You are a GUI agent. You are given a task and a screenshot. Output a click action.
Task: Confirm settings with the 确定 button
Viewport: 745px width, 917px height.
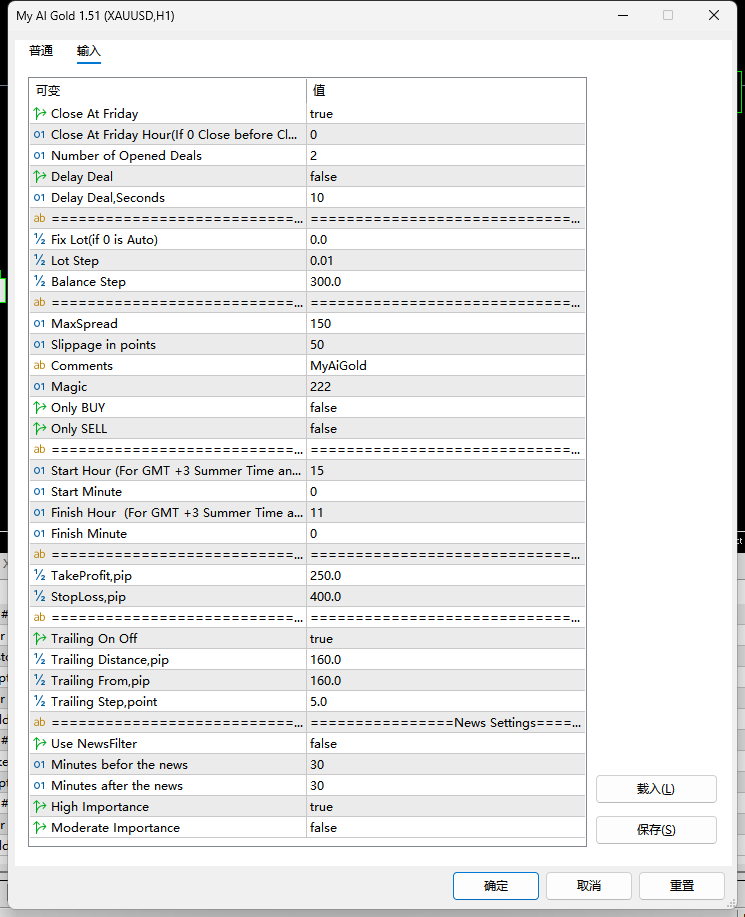coord(495,886)
